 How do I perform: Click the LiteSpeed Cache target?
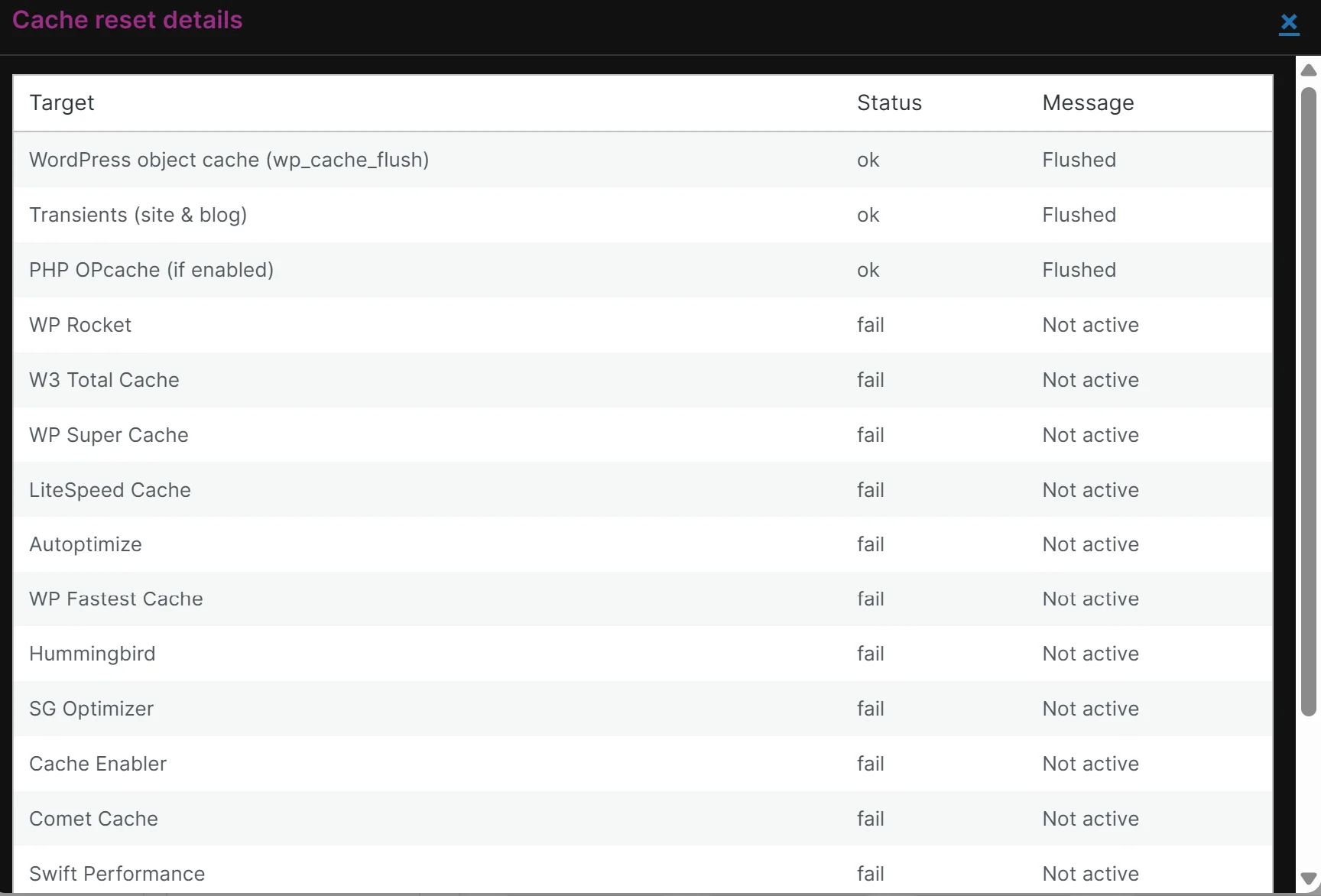110,490
